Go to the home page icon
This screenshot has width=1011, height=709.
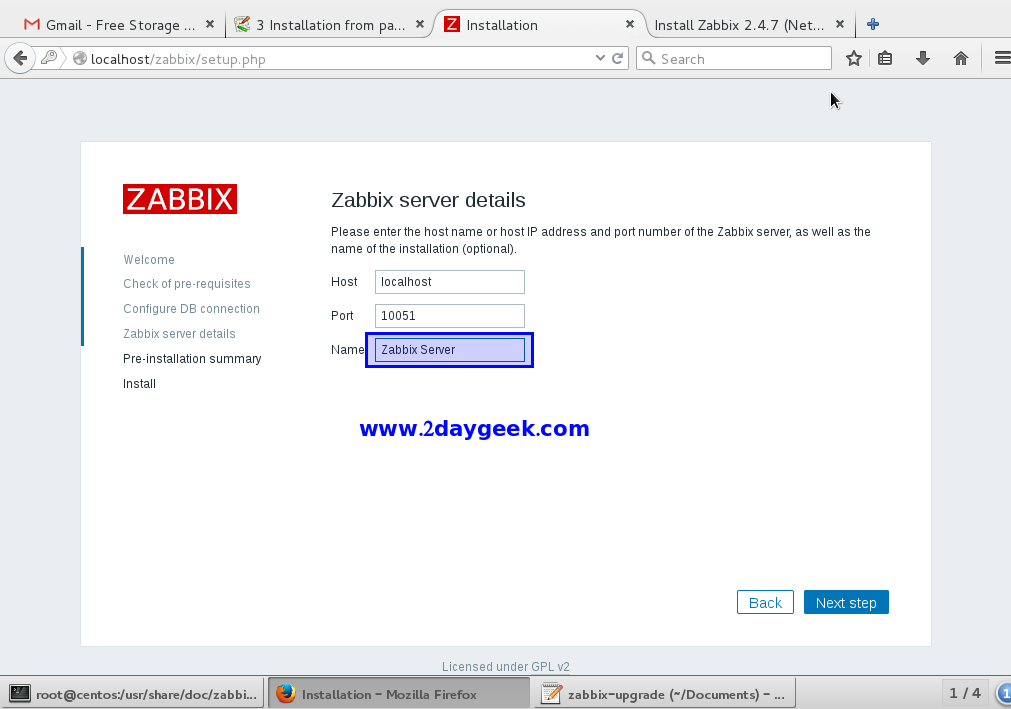[961, 59]
